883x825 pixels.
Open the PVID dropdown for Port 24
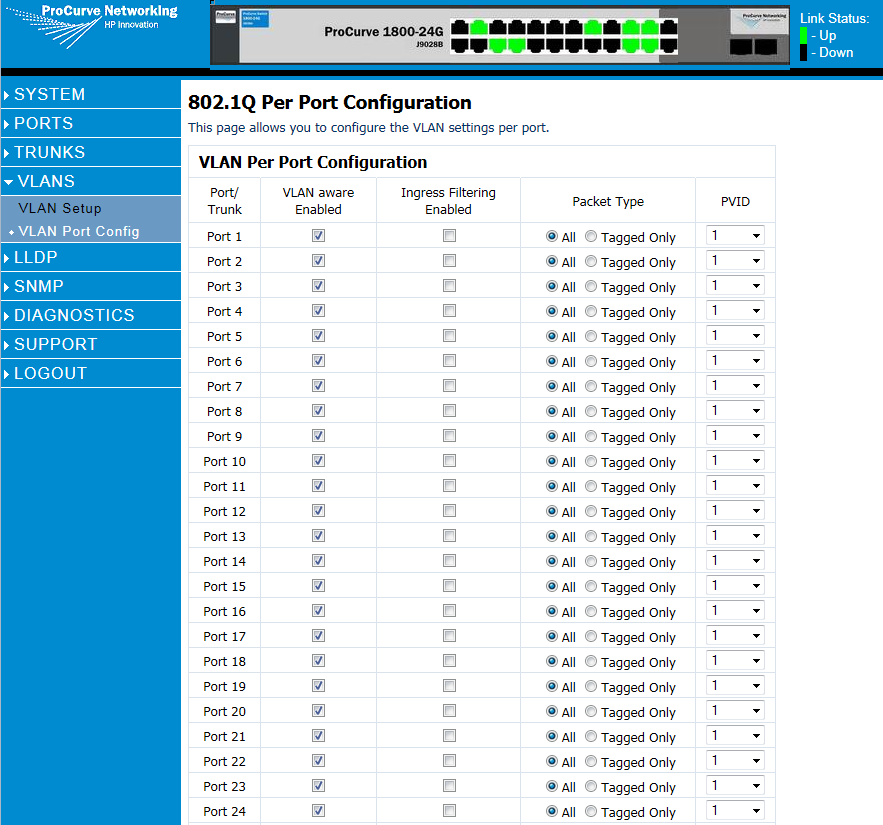[735, 810]
